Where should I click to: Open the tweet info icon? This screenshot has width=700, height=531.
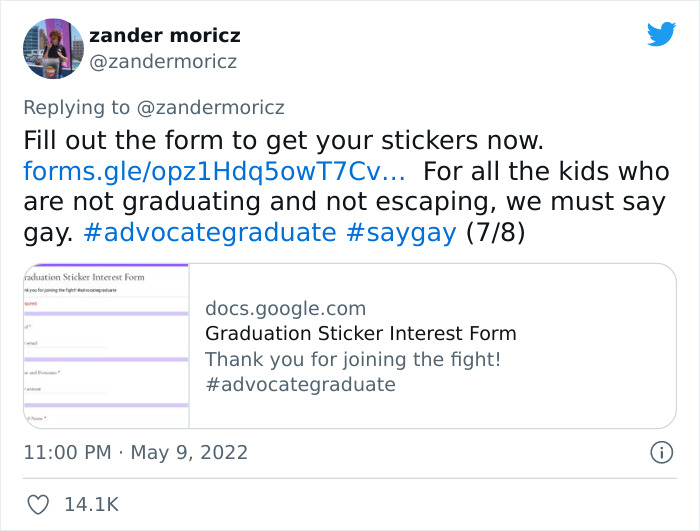click(x=661, y=452)
